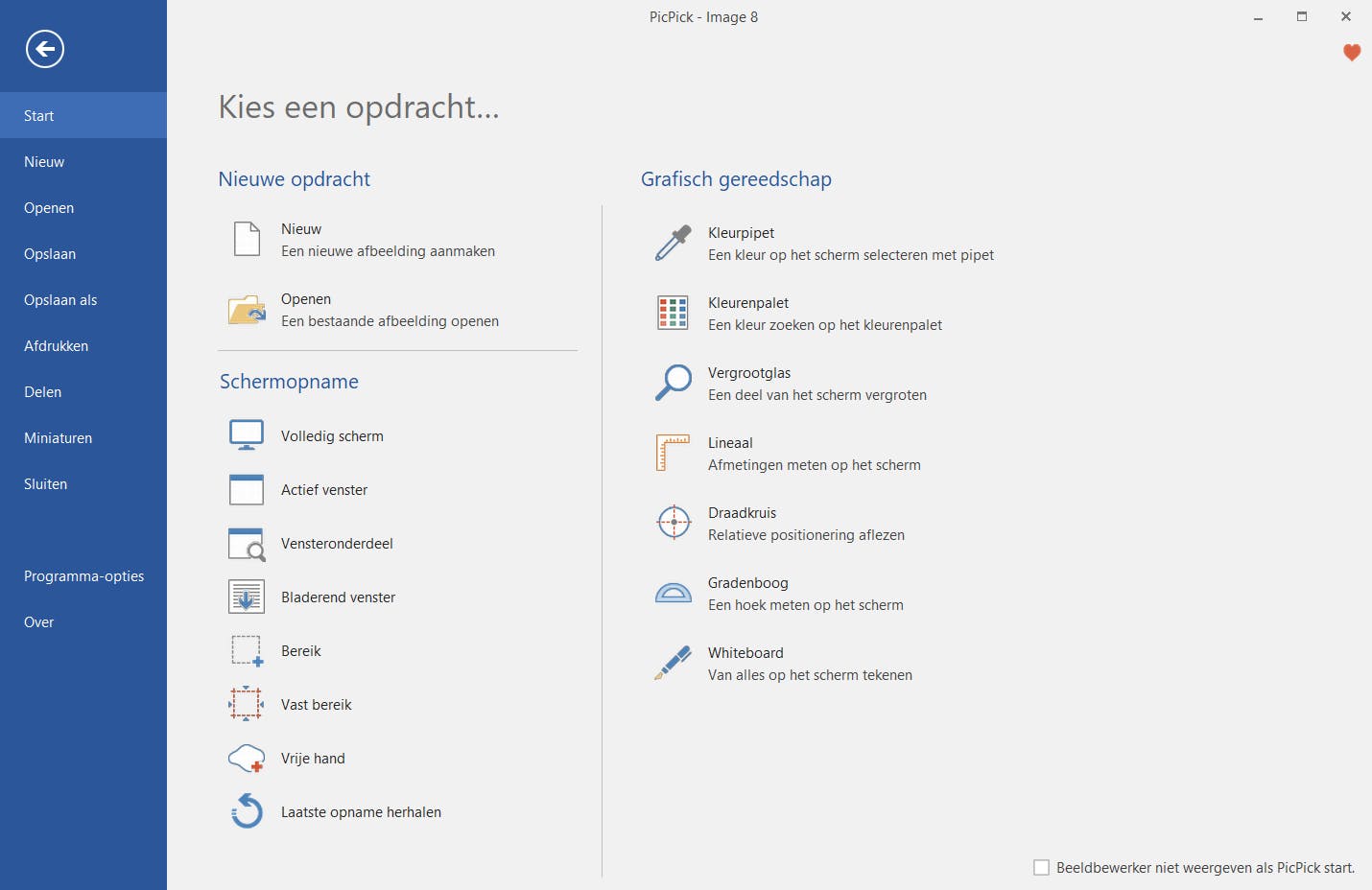Click 'Een bestaande afbeelding openen' link

pyautogui.click(x=390, y=321)
